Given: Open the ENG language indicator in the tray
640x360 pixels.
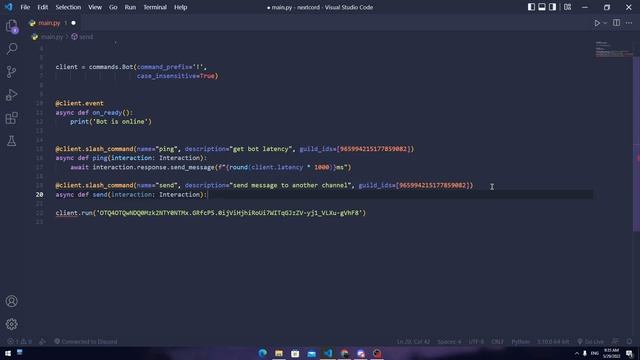Looking at the screenshot, I should coord(595,353).
